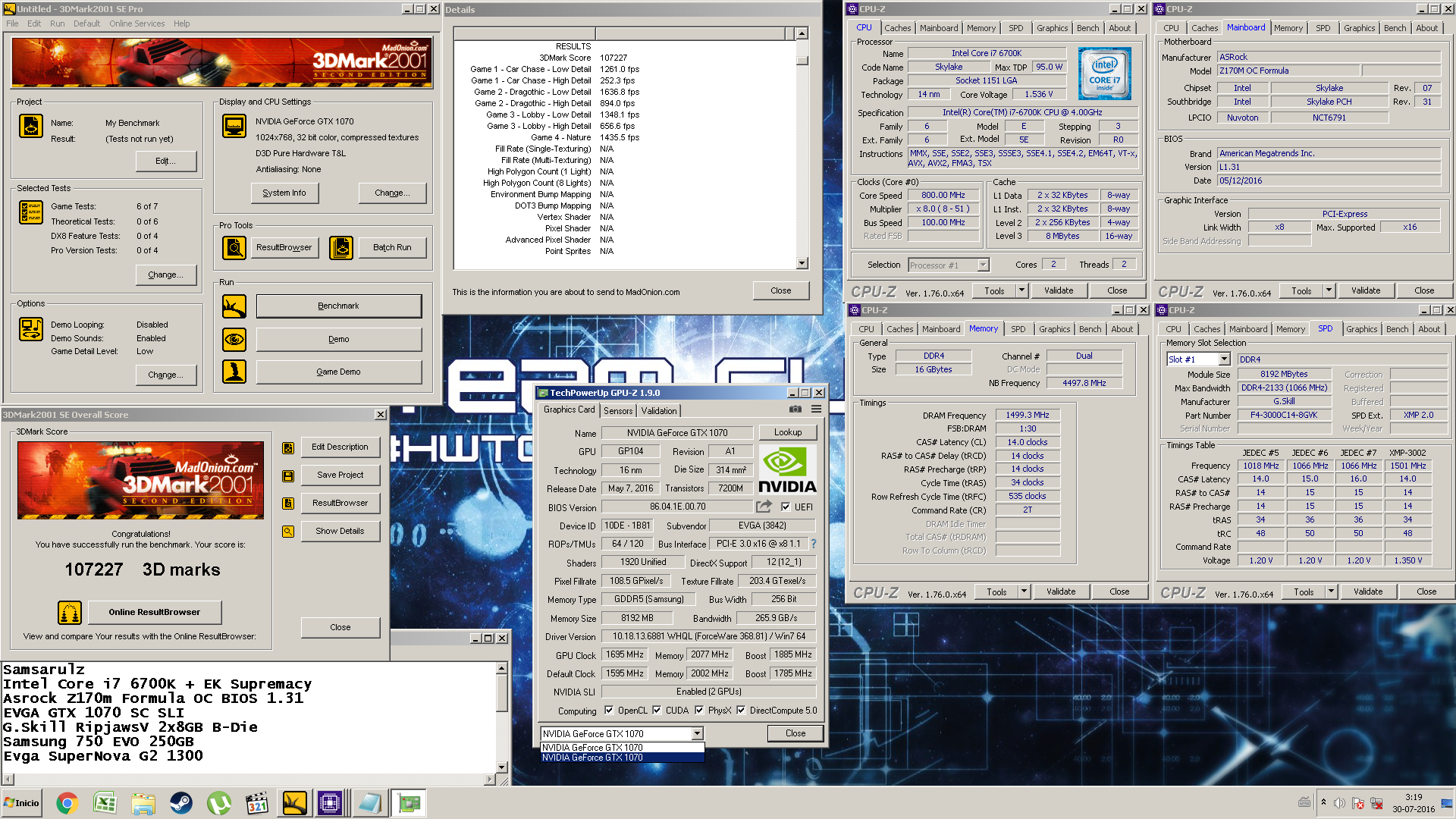Click the Save Project disk icon

pyautogui.click(x=288, y=476)
